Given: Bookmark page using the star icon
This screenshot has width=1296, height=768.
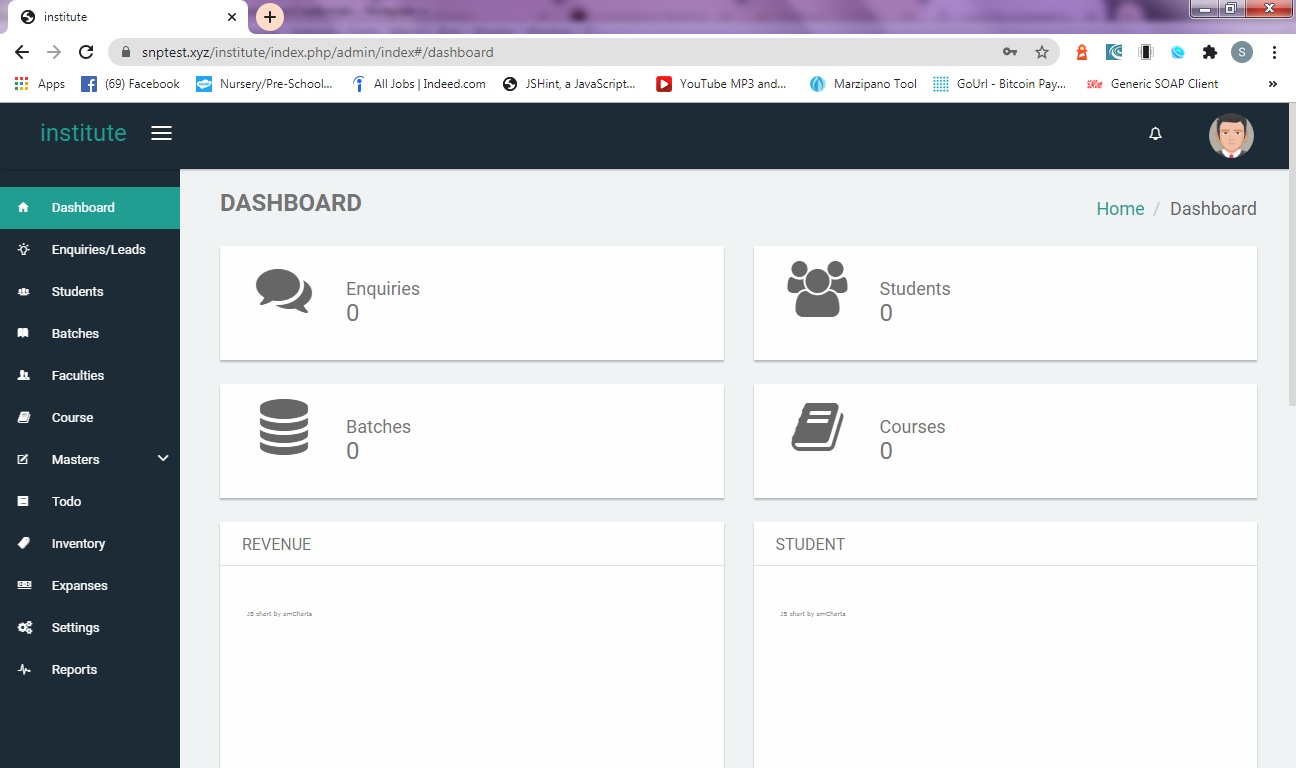Looking at the screenshot, I should [x=1041, y=52].
